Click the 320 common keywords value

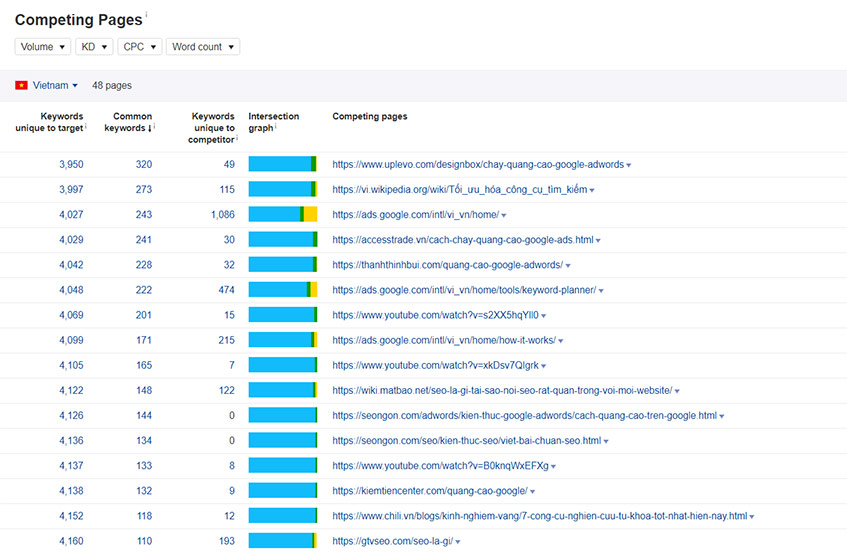[x=144, y=164]
